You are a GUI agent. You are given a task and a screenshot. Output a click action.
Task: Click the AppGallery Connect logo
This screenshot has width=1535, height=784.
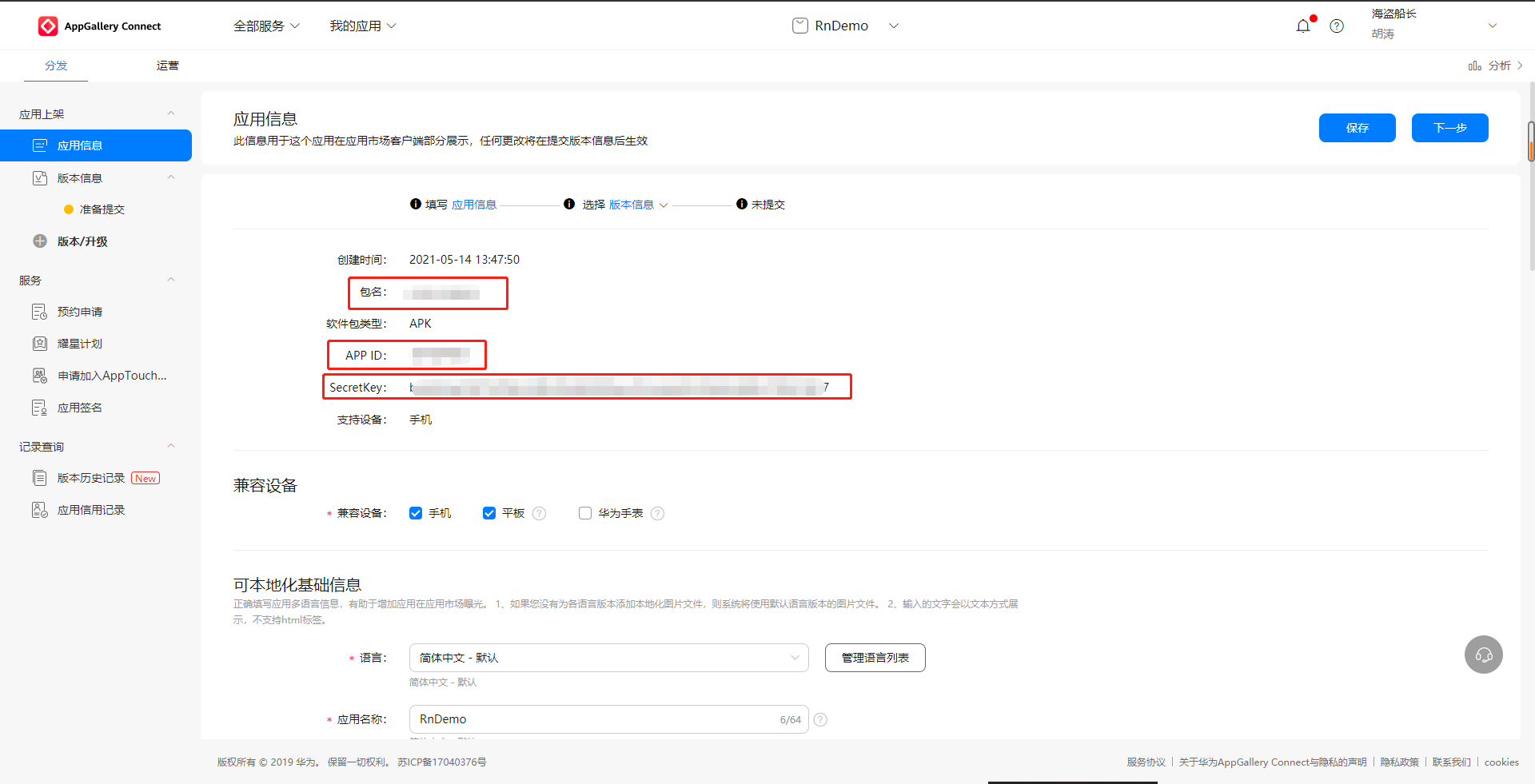[x=48, y=26]
